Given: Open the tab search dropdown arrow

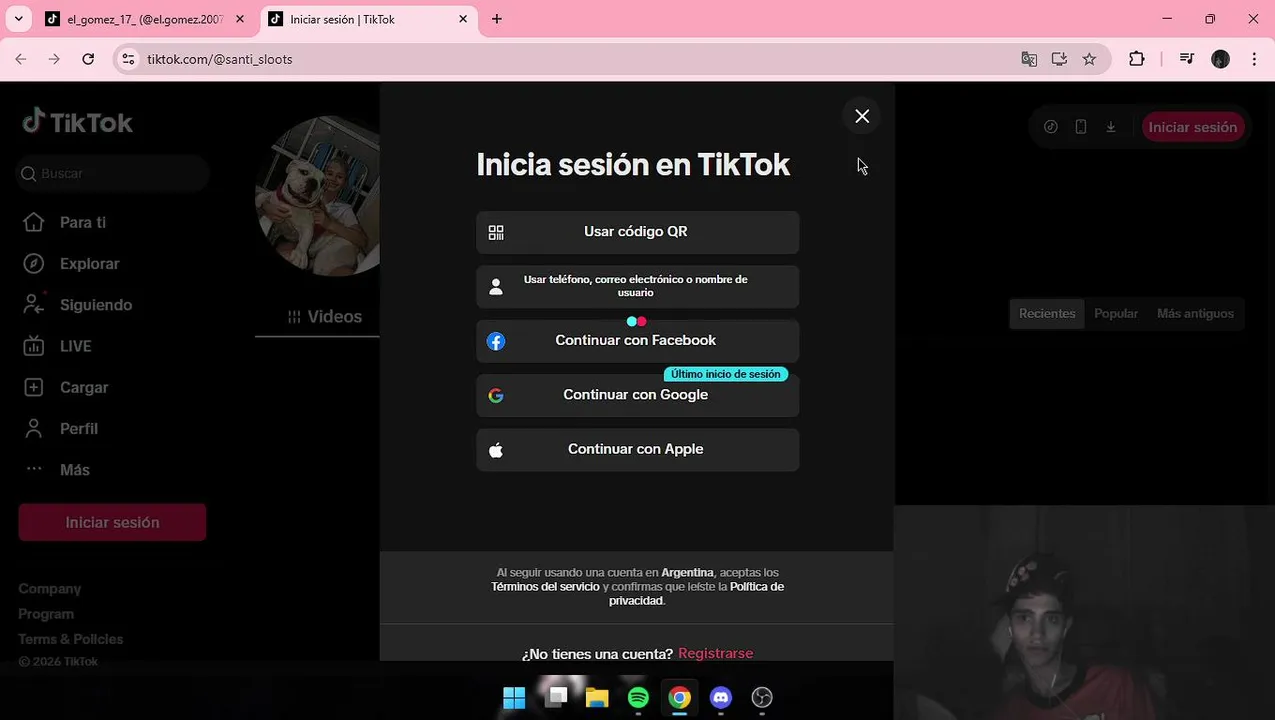Looking at the screenshot, I should click(18, 19).
